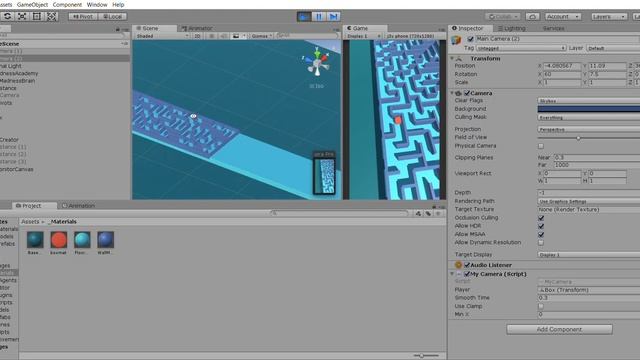Select the Scale tool in the toolbar

(x=22, y=16)
